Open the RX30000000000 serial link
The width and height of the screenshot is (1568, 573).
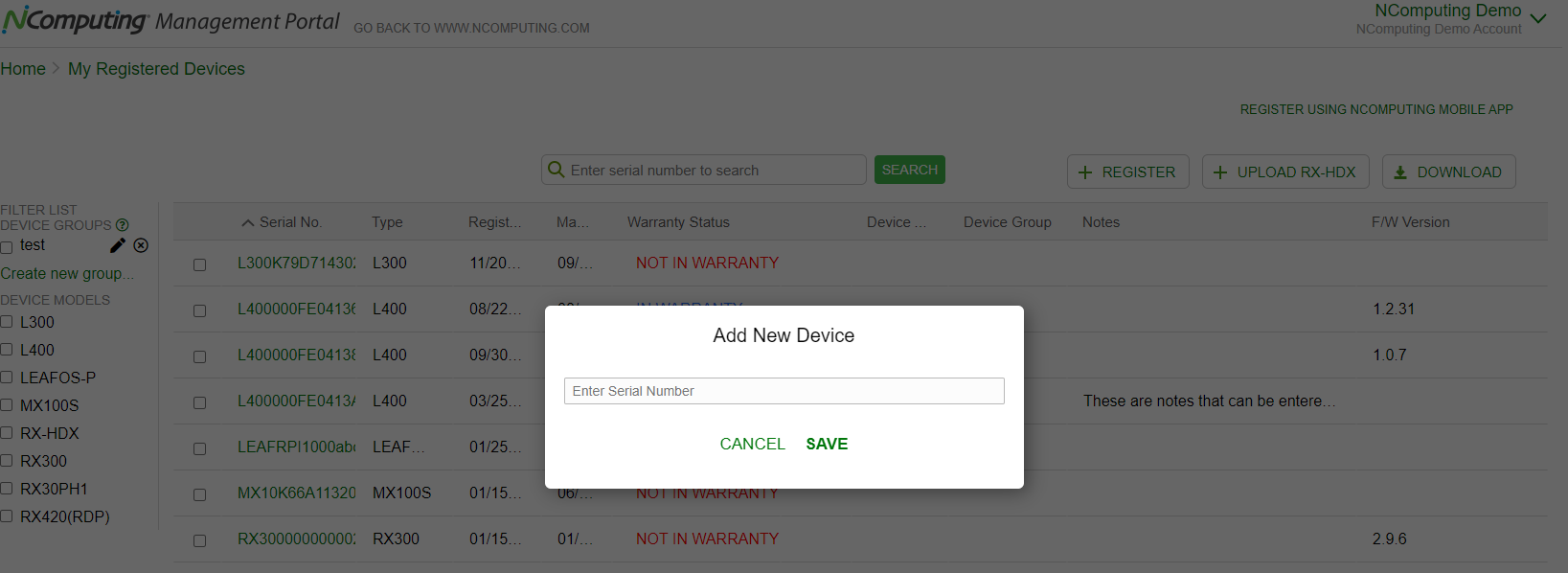(x=296, y=539)
